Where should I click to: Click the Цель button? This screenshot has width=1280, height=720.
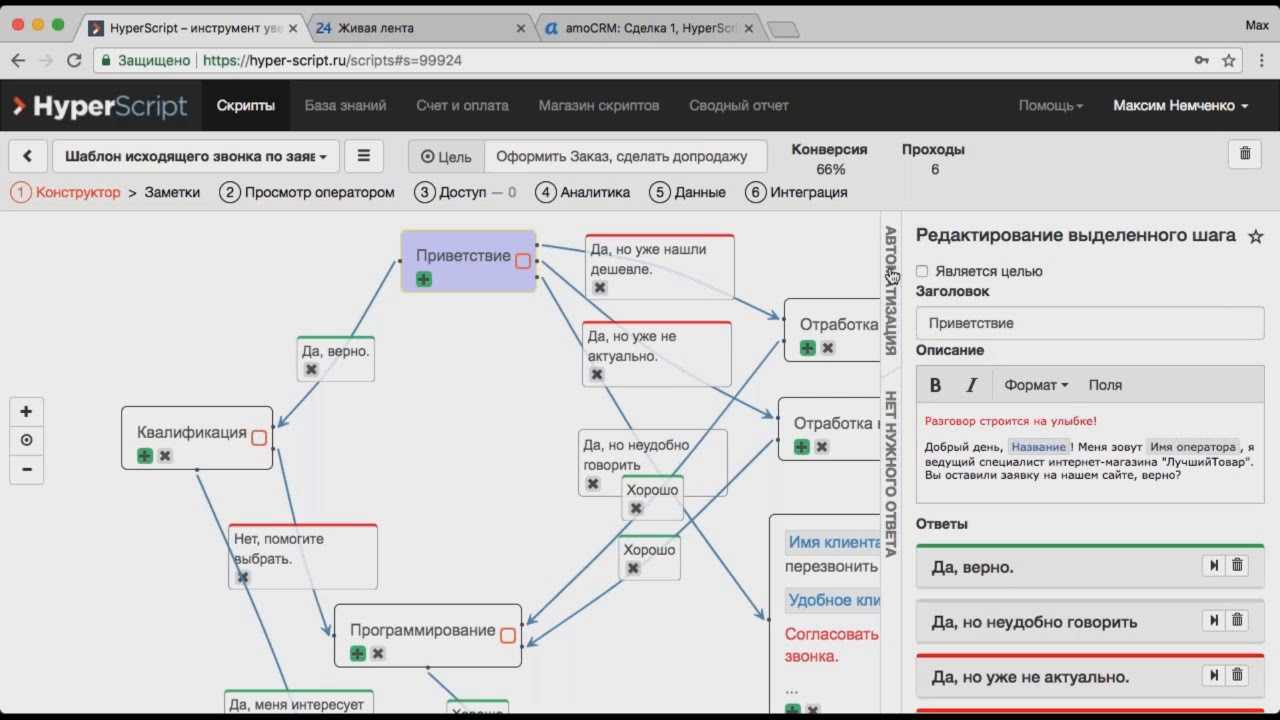point(446,156)
